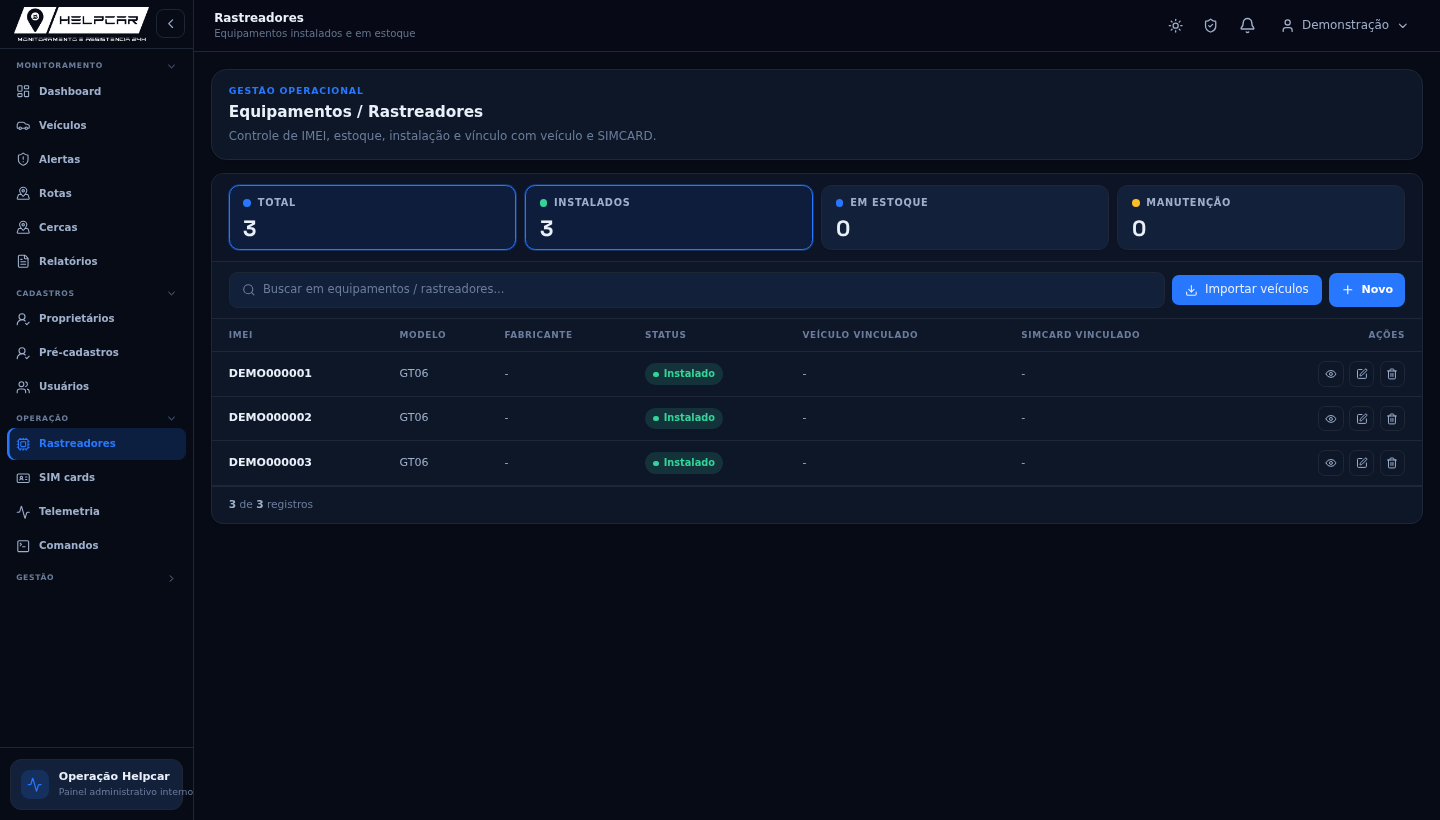The image size is (1440, 820).
Task: Click Operação Helpcar panel card
Action: 96,784
